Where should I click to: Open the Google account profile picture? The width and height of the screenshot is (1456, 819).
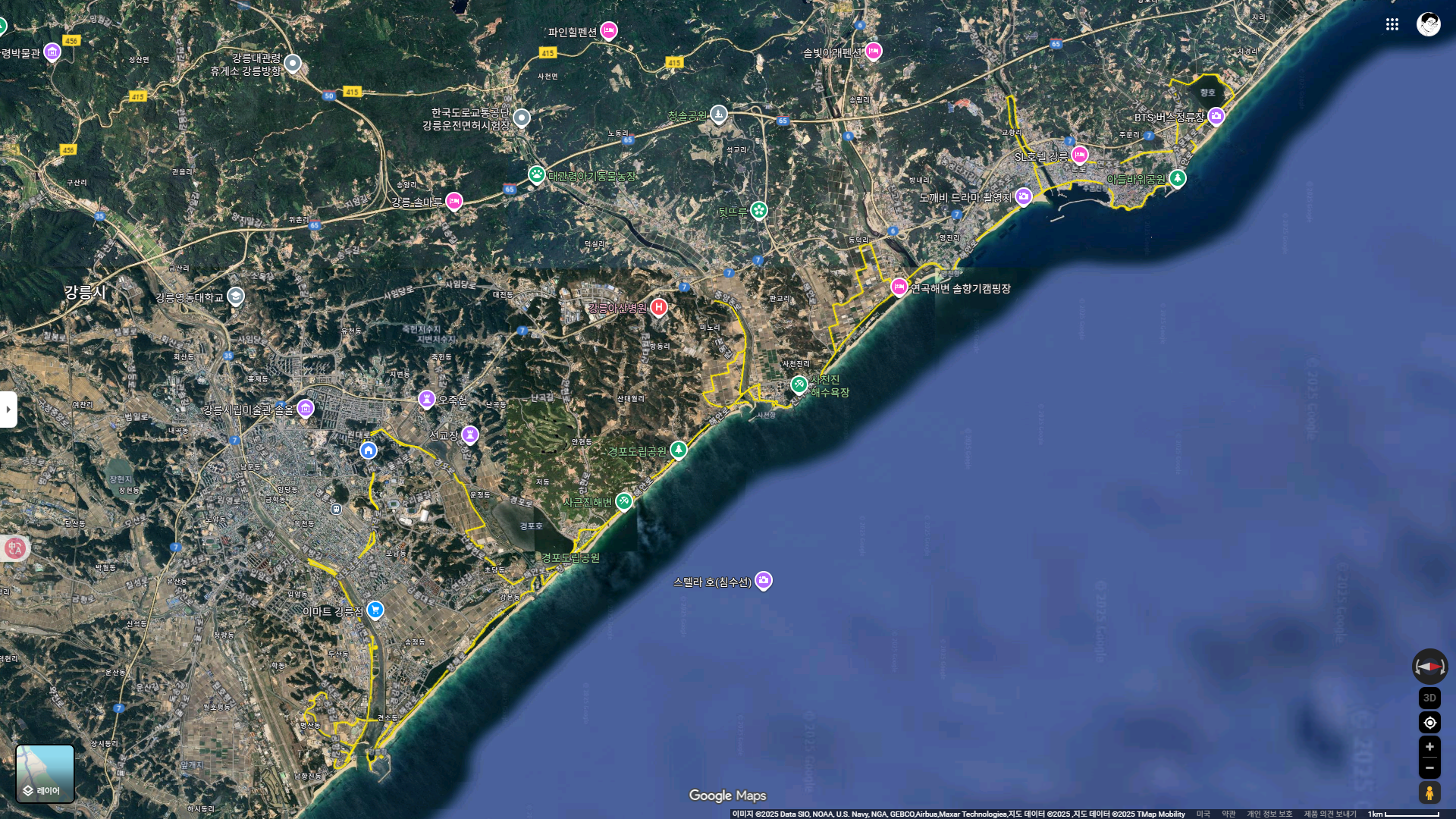pos(1429,24)
